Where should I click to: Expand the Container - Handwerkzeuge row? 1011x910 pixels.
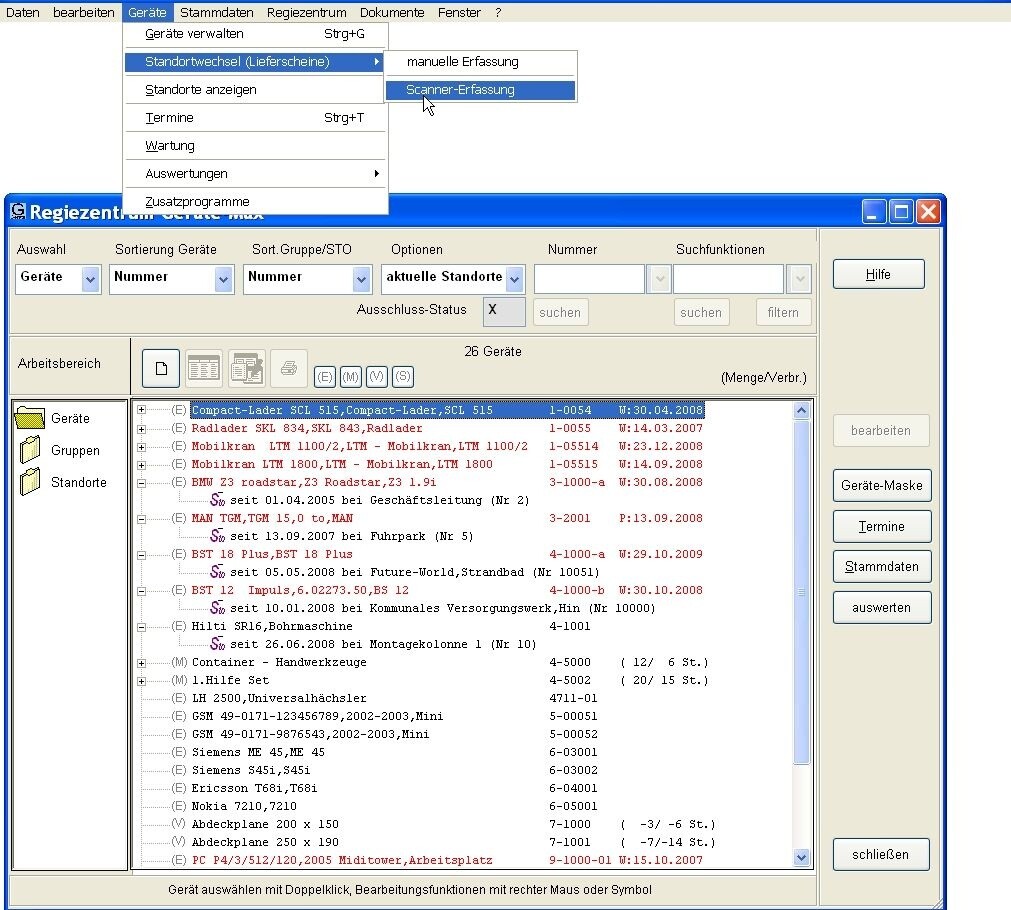[x=141, y=663]
